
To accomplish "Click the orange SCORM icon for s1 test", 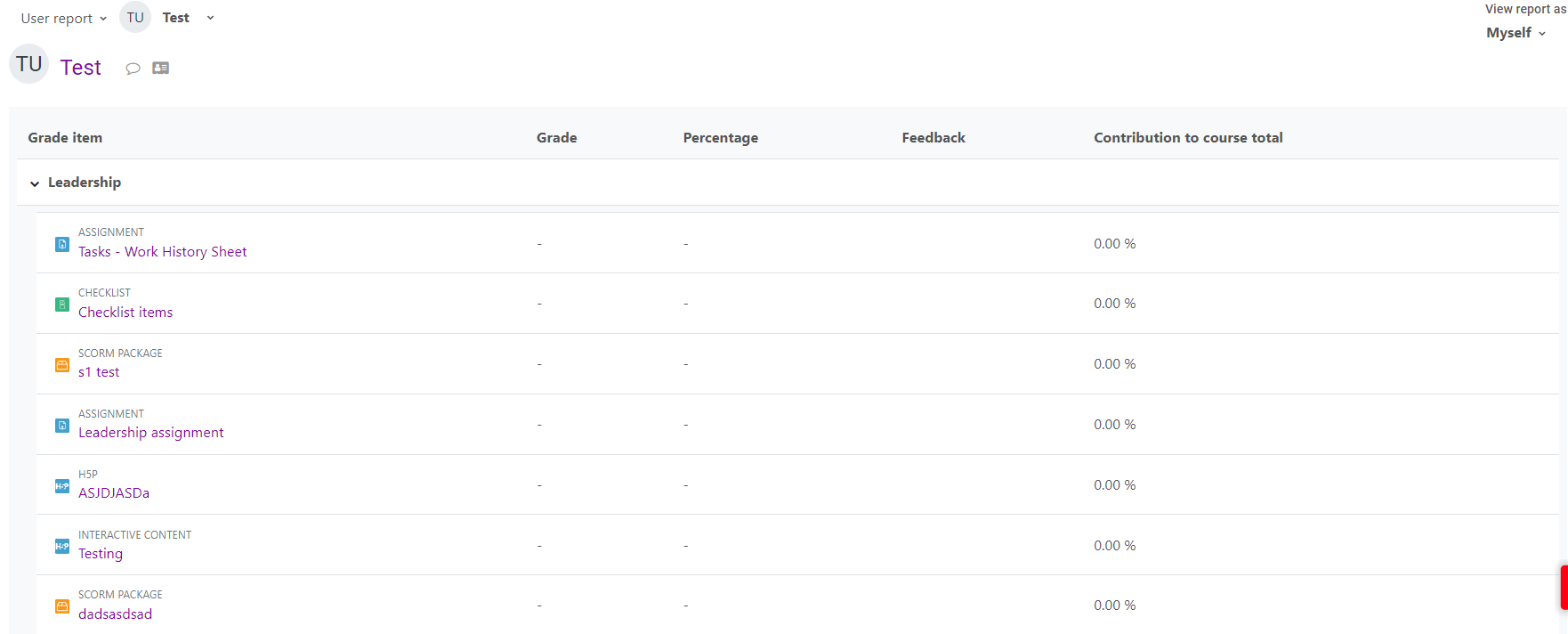I will 62,365.
